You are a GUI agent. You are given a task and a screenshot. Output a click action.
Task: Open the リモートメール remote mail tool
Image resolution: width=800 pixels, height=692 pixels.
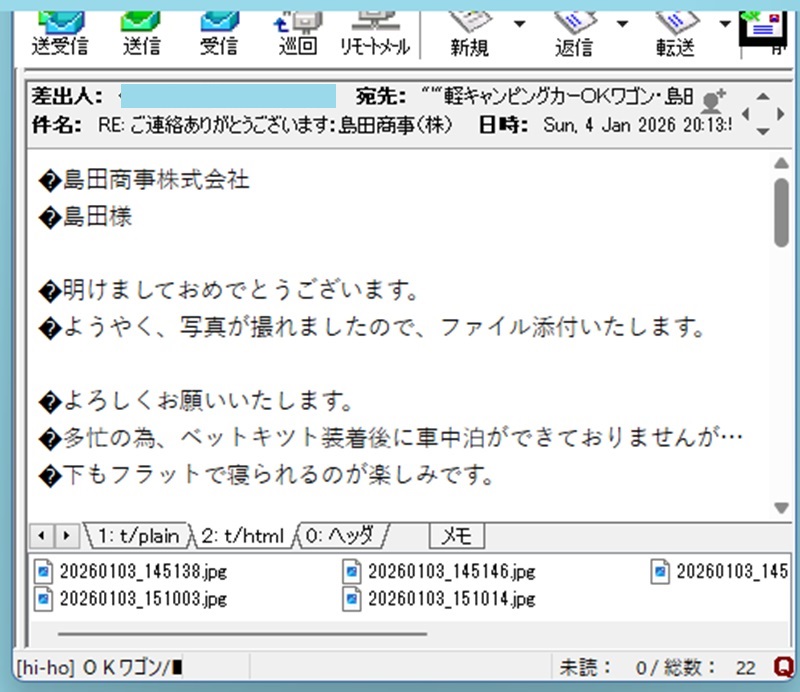(375, 29)
